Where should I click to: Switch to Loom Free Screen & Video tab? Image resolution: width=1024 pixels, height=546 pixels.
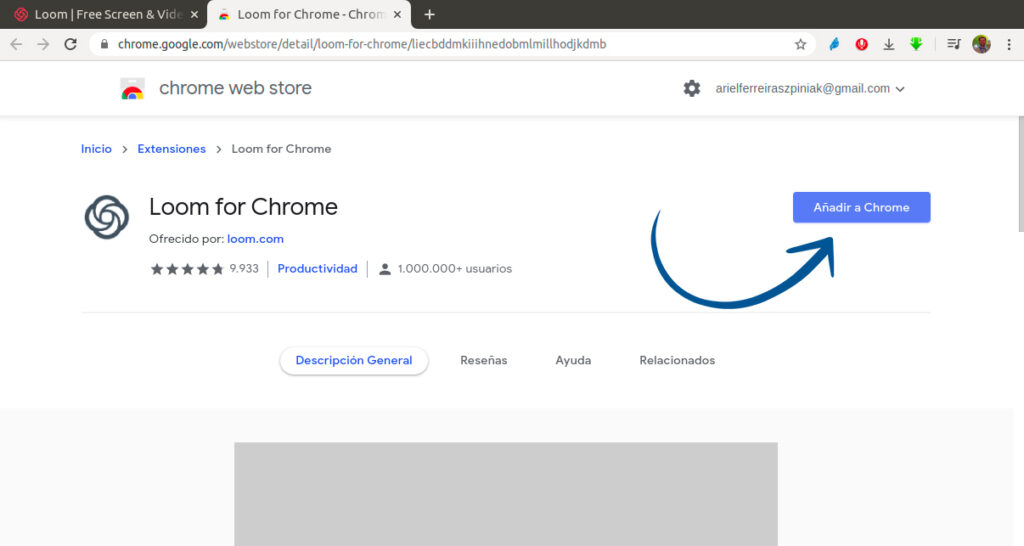click(x=106, y=14)
